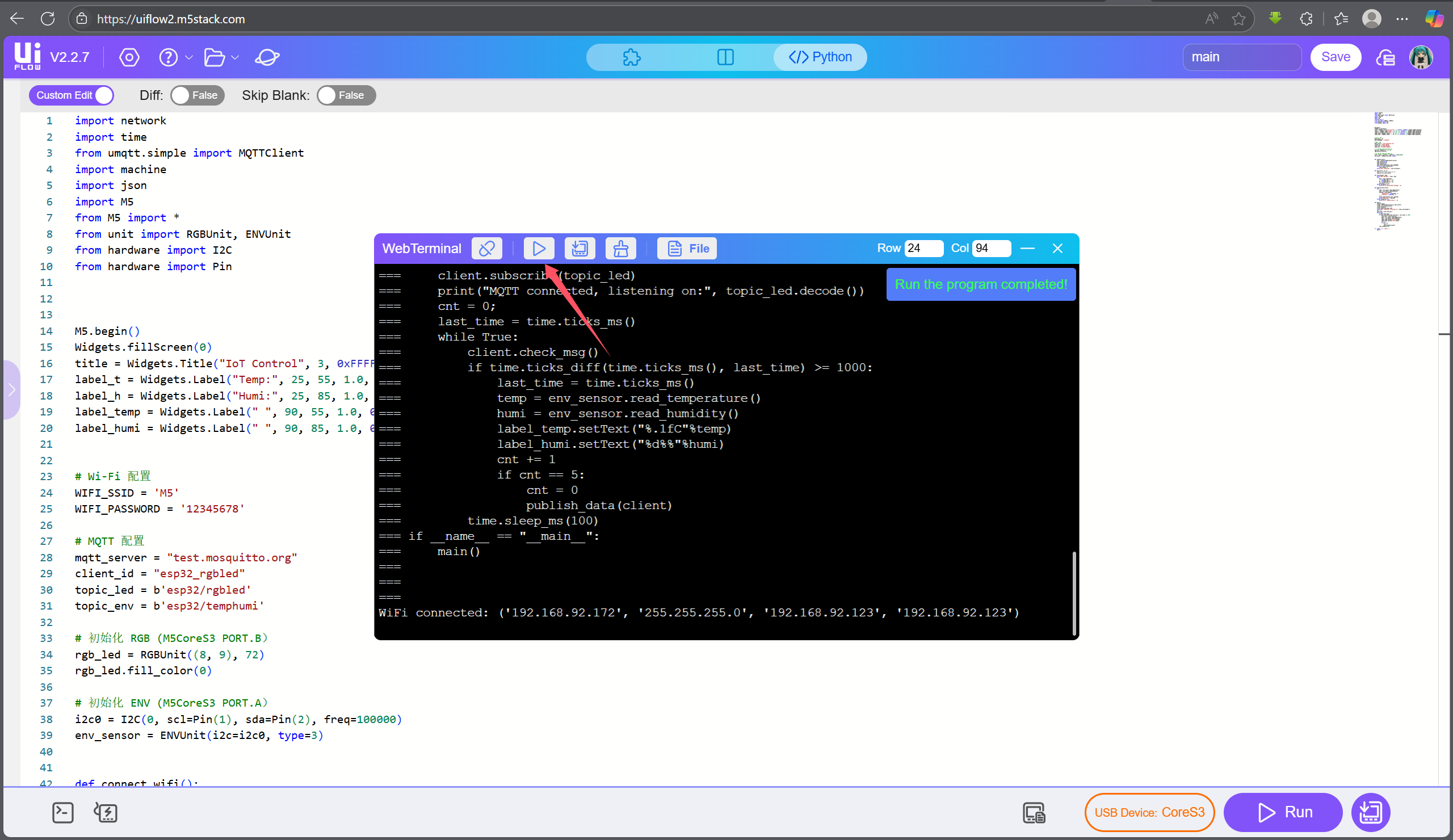This screenshot has height=840, width=1453.
Task: Toggle the Skip Blank switch
Action: coord(346,95)
